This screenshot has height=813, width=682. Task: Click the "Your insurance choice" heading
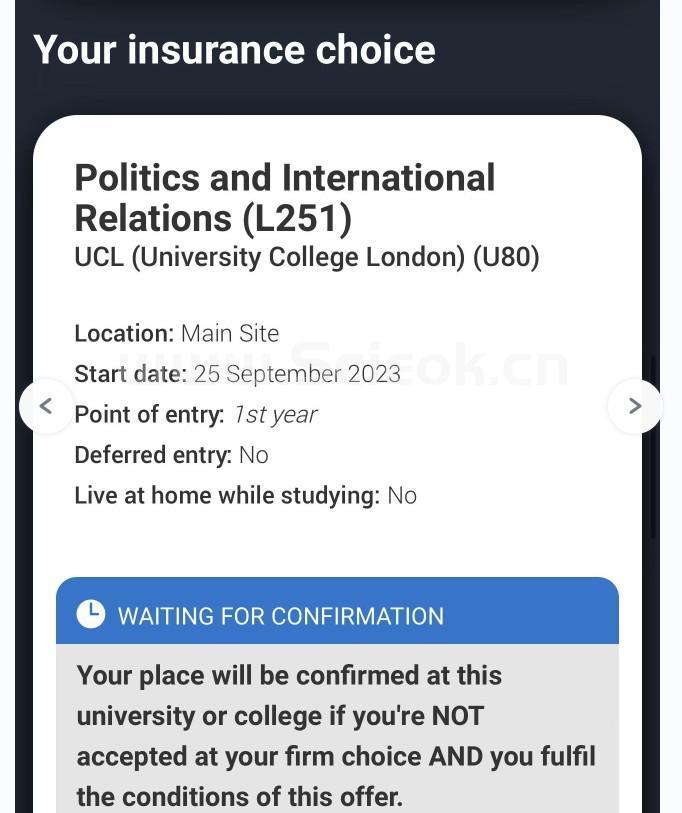point(234,50)
